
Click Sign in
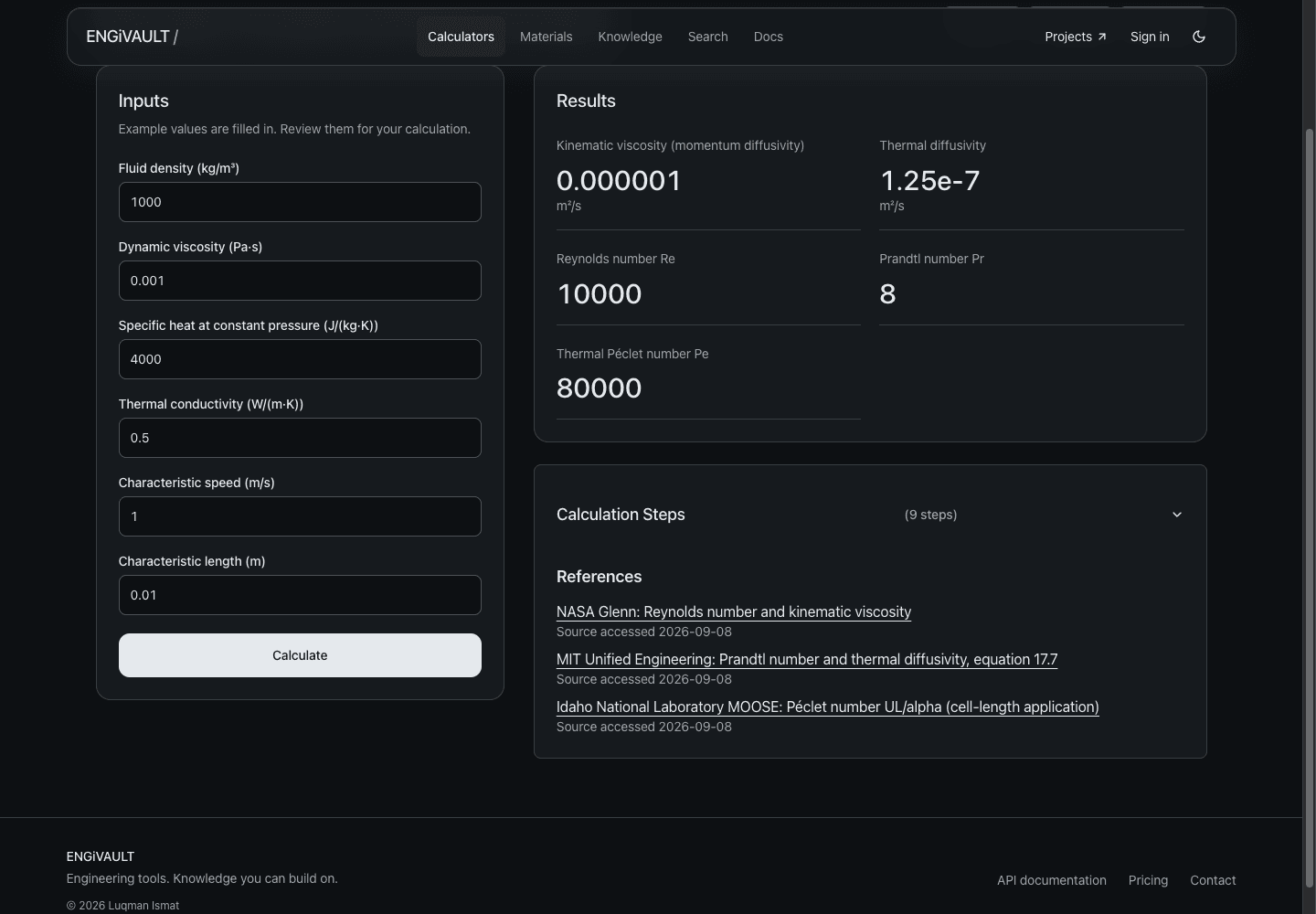[x=1150, y=37]
